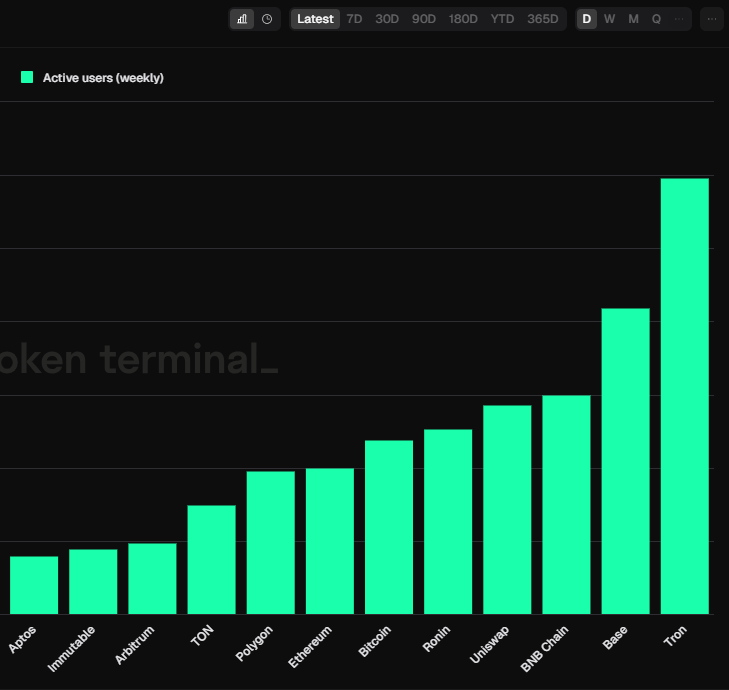Click the Active users (weekly) legend label
The height and width of the screenshot is (690, 729).
click(103, 78)
